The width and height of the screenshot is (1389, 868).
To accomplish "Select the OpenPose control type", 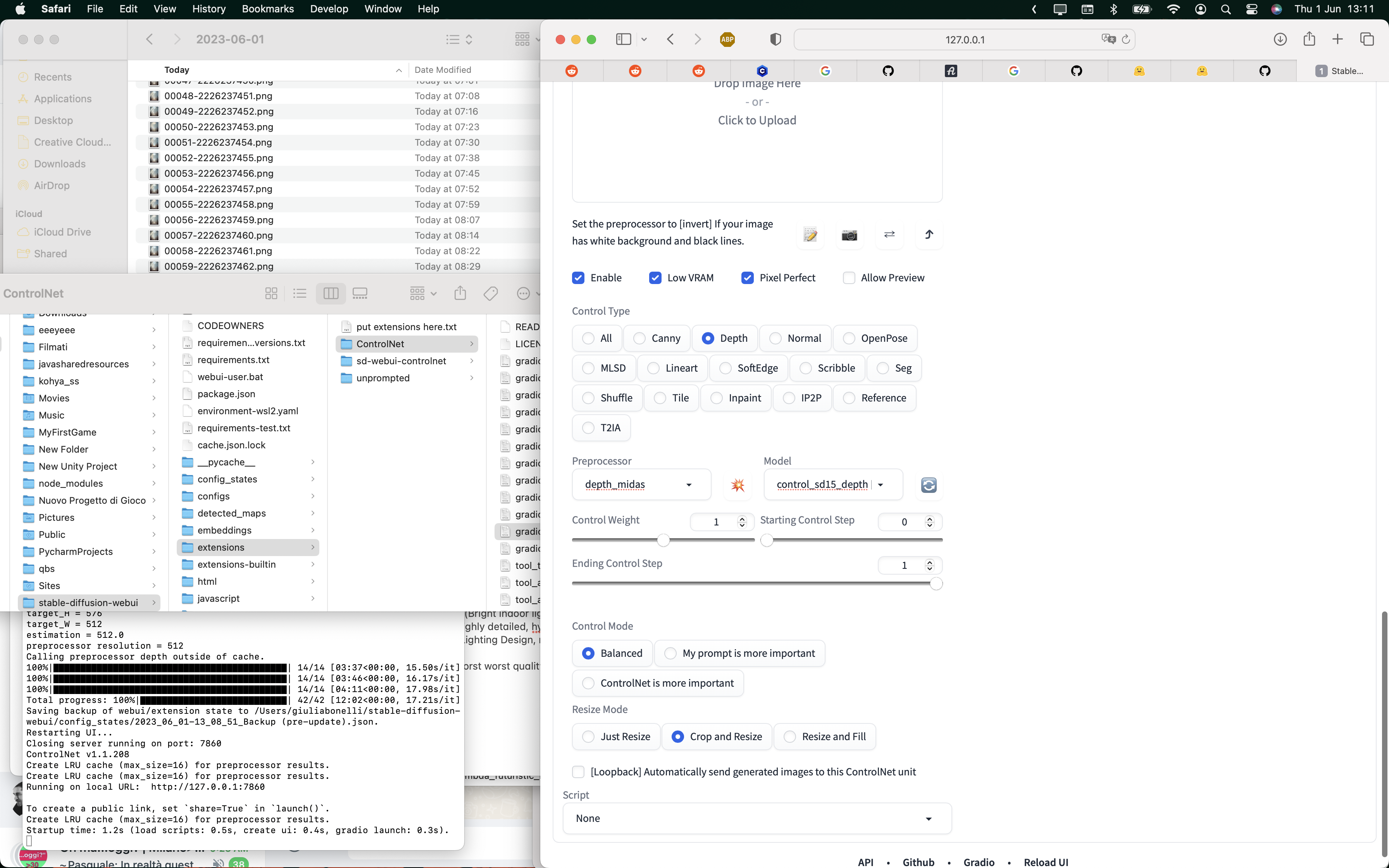I will click(x=849, y=338).
